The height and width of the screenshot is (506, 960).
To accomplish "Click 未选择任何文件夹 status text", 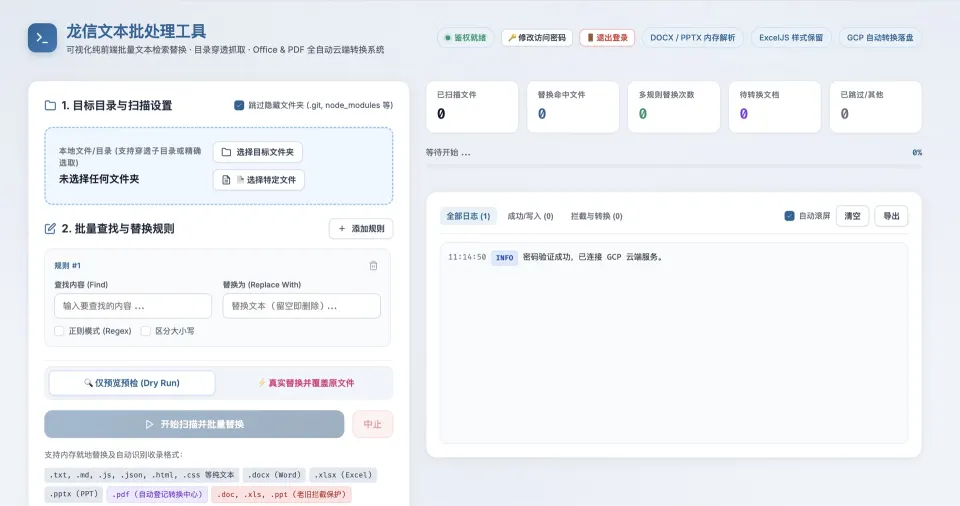I will 99,179.
